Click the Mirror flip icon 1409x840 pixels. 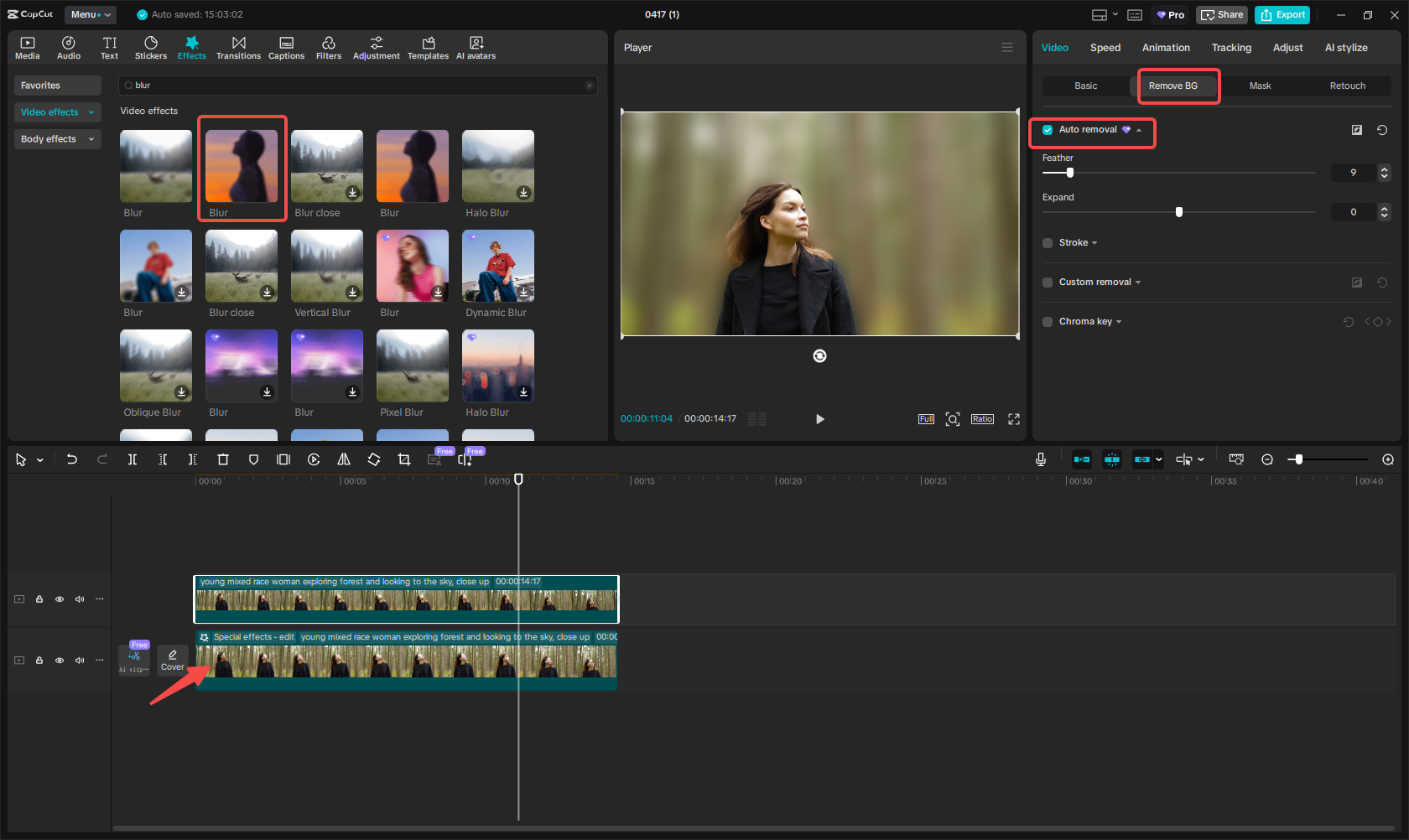[344, 459]
